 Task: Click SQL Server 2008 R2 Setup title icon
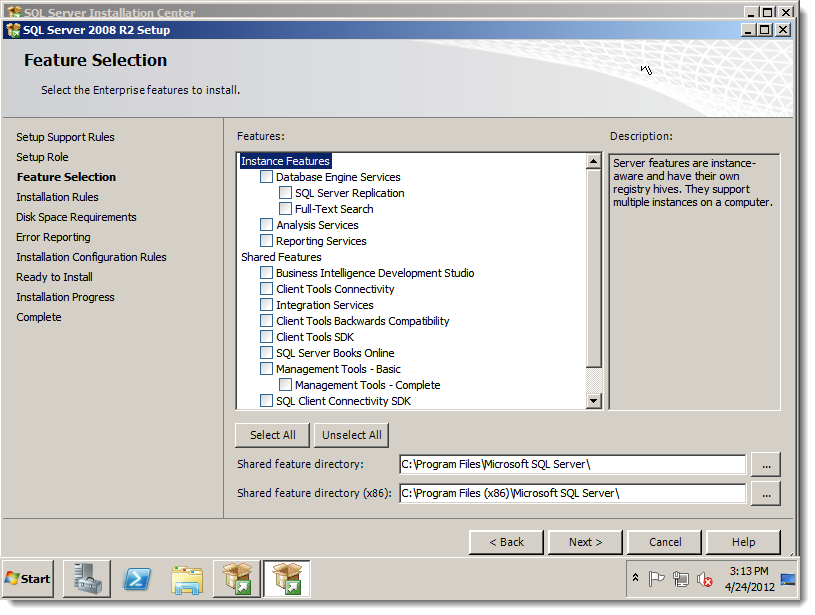point(13,30)
